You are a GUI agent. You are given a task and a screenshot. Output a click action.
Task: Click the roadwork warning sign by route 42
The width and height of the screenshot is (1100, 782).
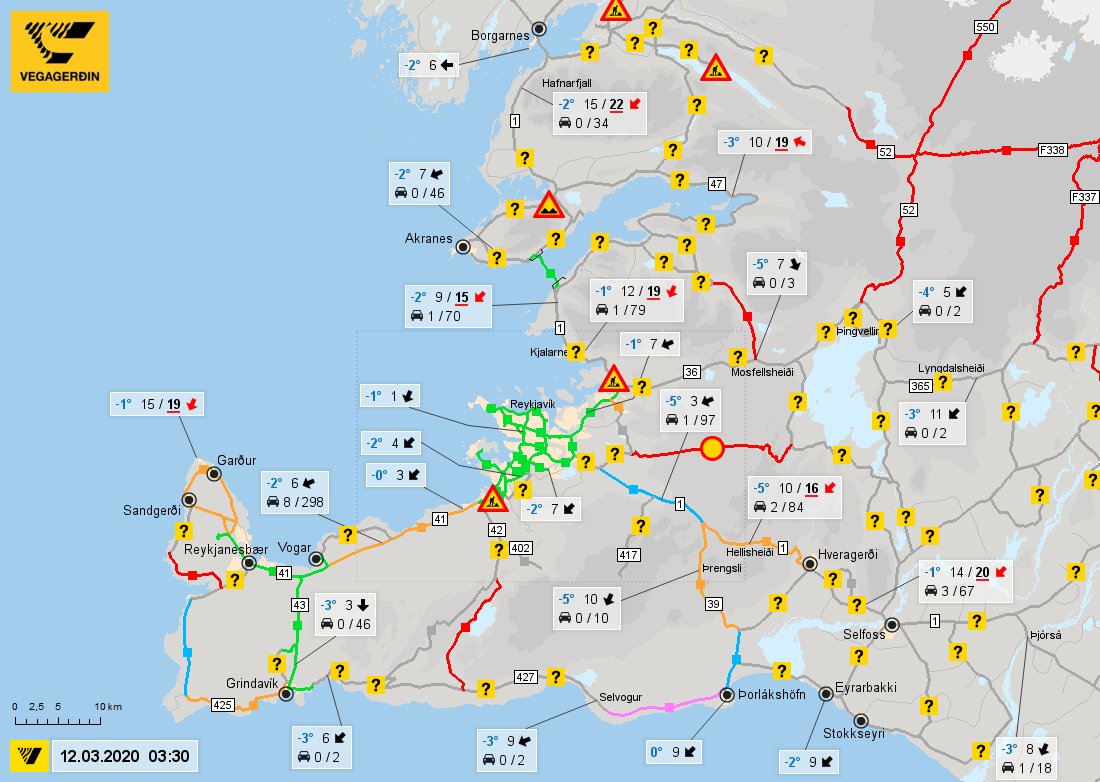tap(492, 499)
